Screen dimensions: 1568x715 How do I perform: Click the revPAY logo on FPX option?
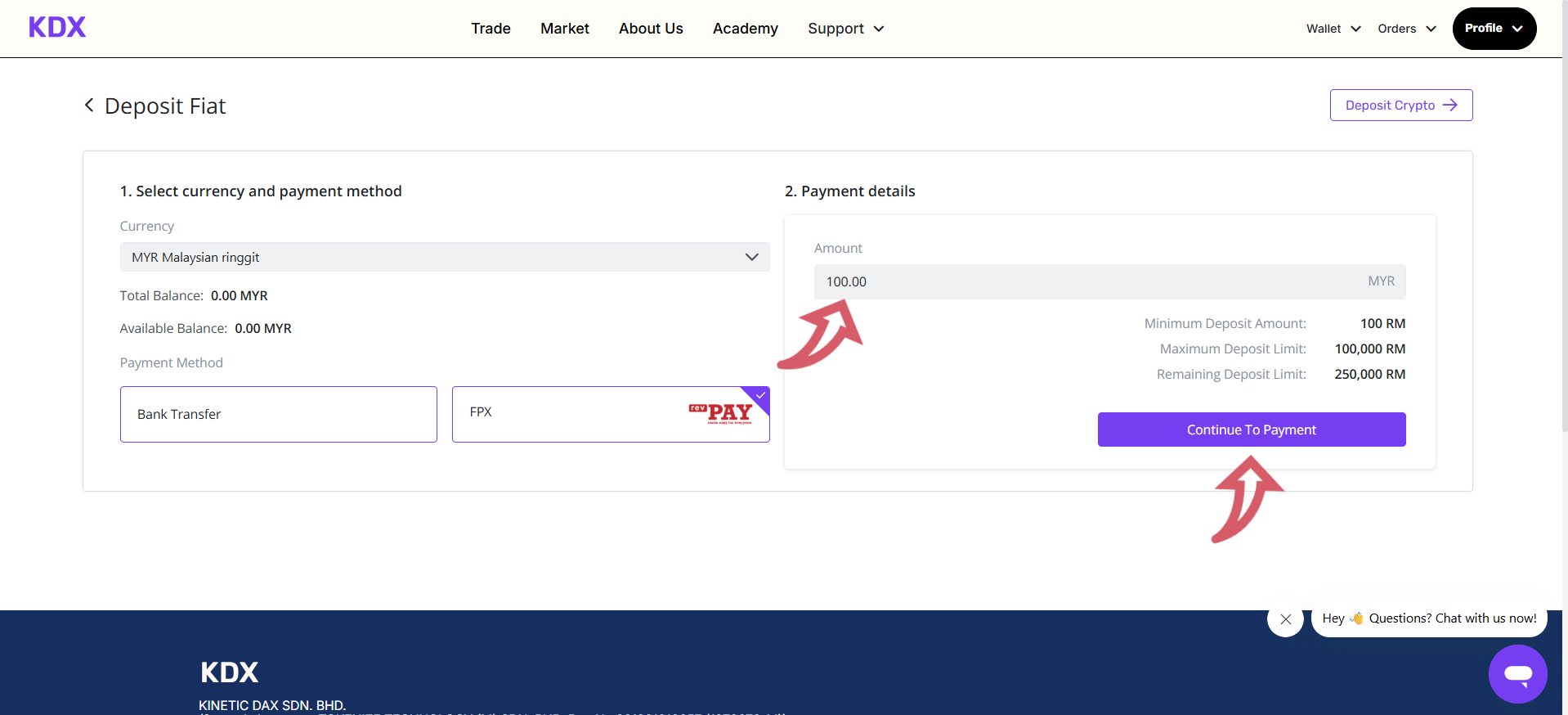(x=720, y=413)
